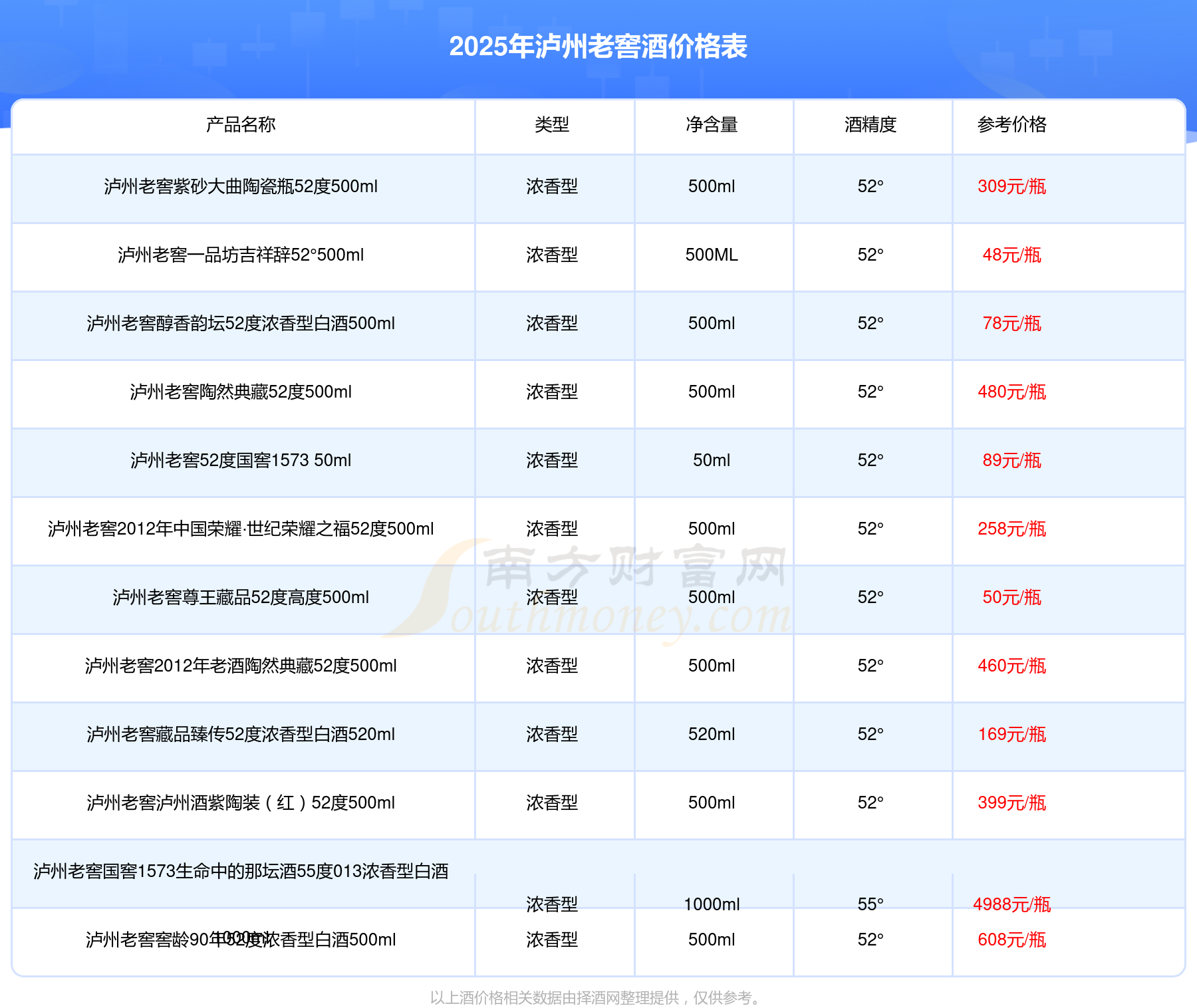The image size is (1197, 1008).
Task: Select the "参考价格" column header
Action: tap(1012, 124)
